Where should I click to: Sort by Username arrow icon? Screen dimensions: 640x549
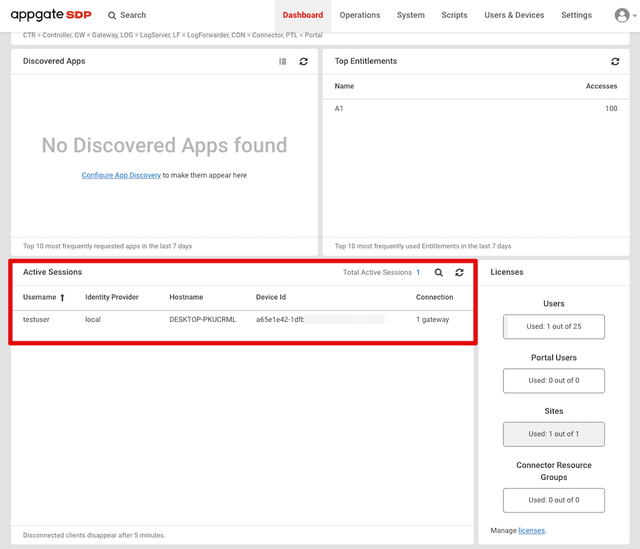pyautogui.click(x=62, y=298)
